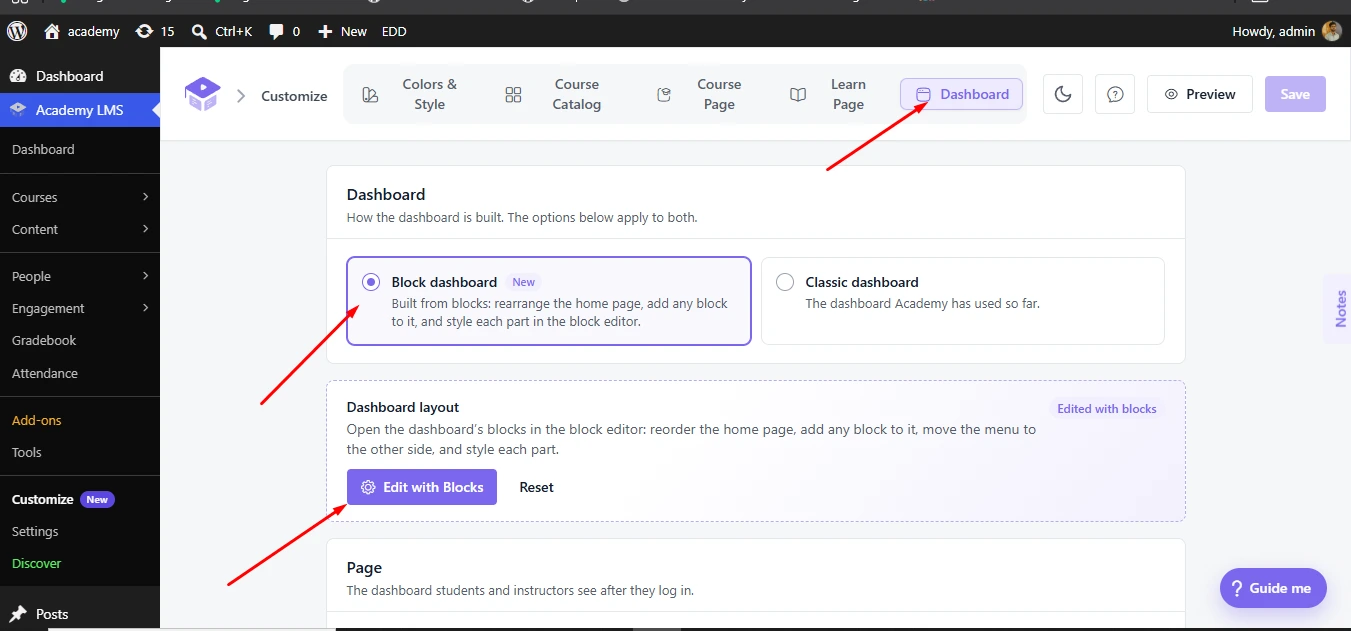1351x631 pixels.
Task: Open the comments bubble icon
Action: tap(277, 31)
